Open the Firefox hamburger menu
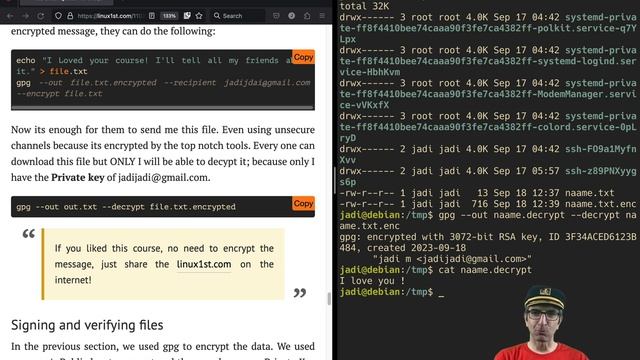640x360 pixels. tap(322, 16)
